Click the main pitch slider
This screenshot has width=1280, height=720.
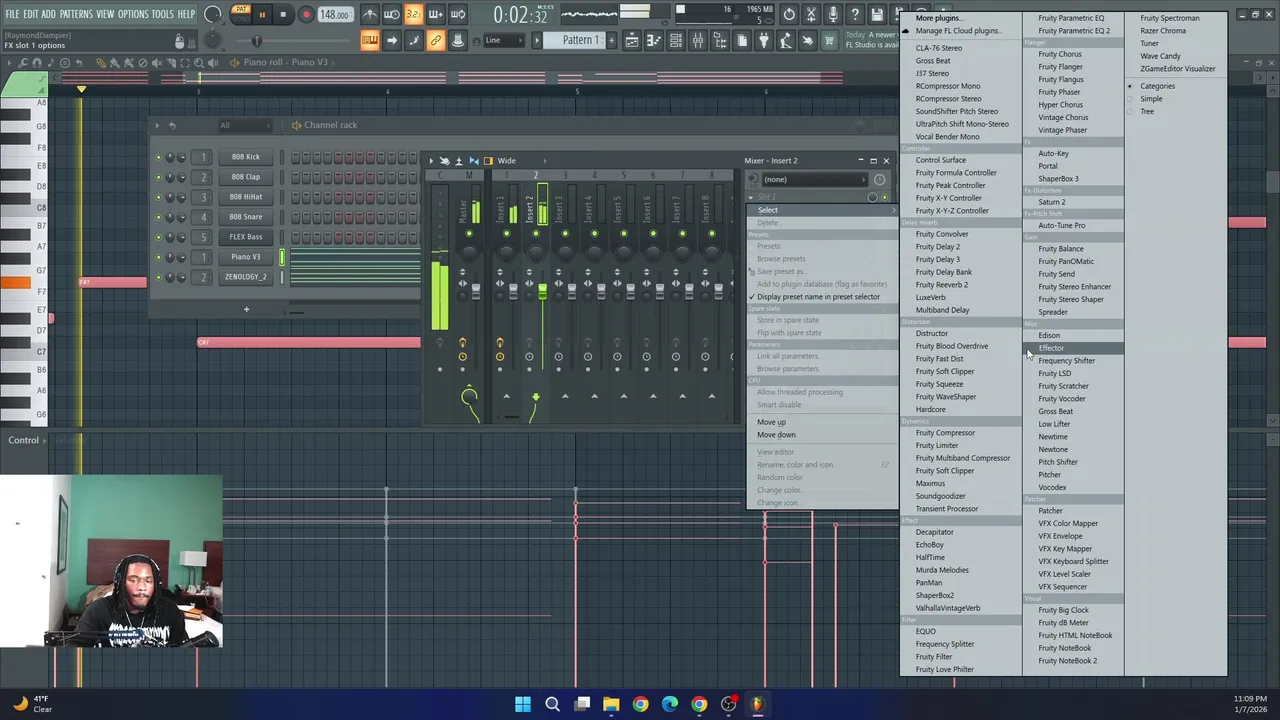(256, 41)
